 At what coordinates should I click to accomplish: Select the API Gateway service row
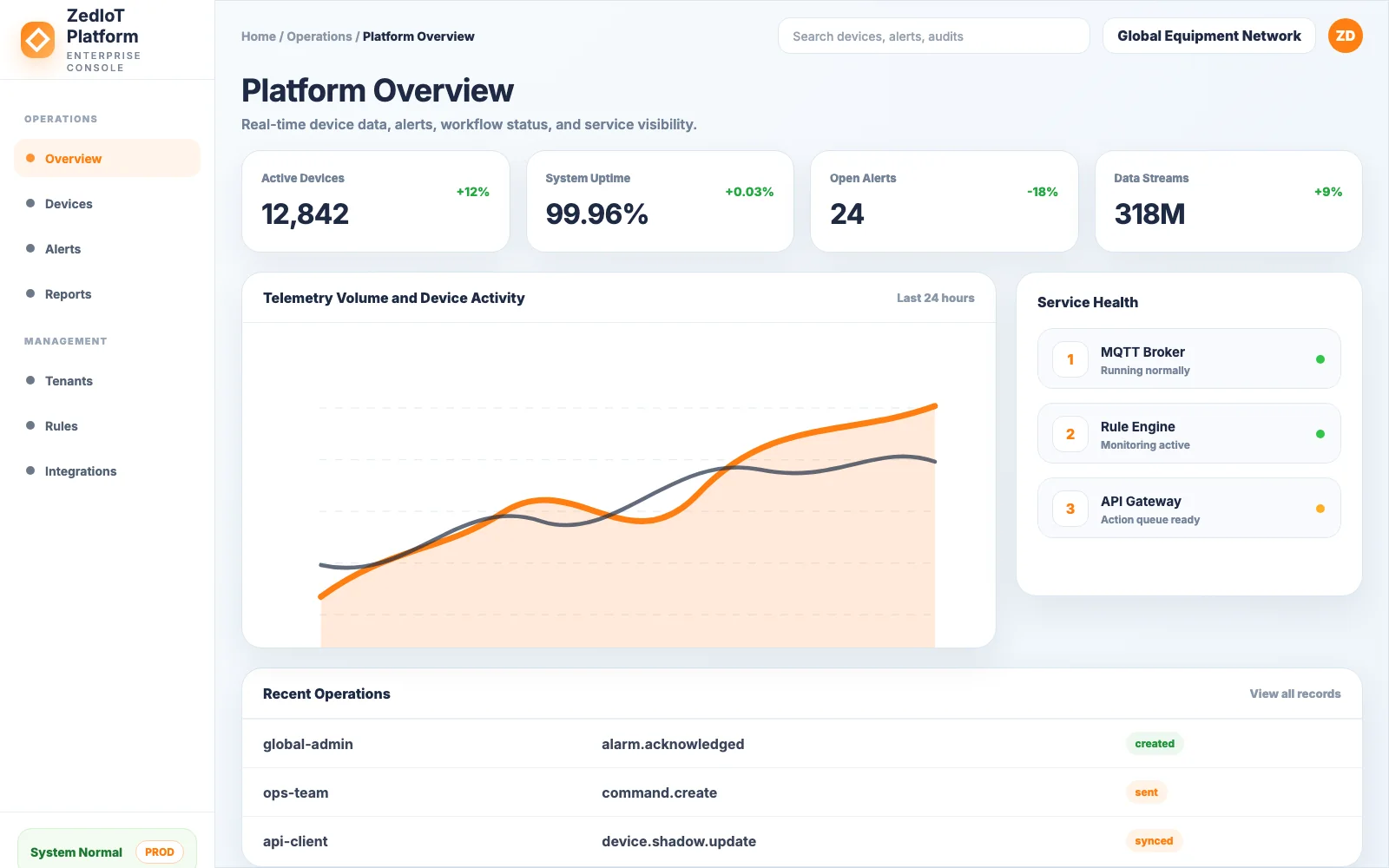pyautogui.click(x=1188, y=508)
